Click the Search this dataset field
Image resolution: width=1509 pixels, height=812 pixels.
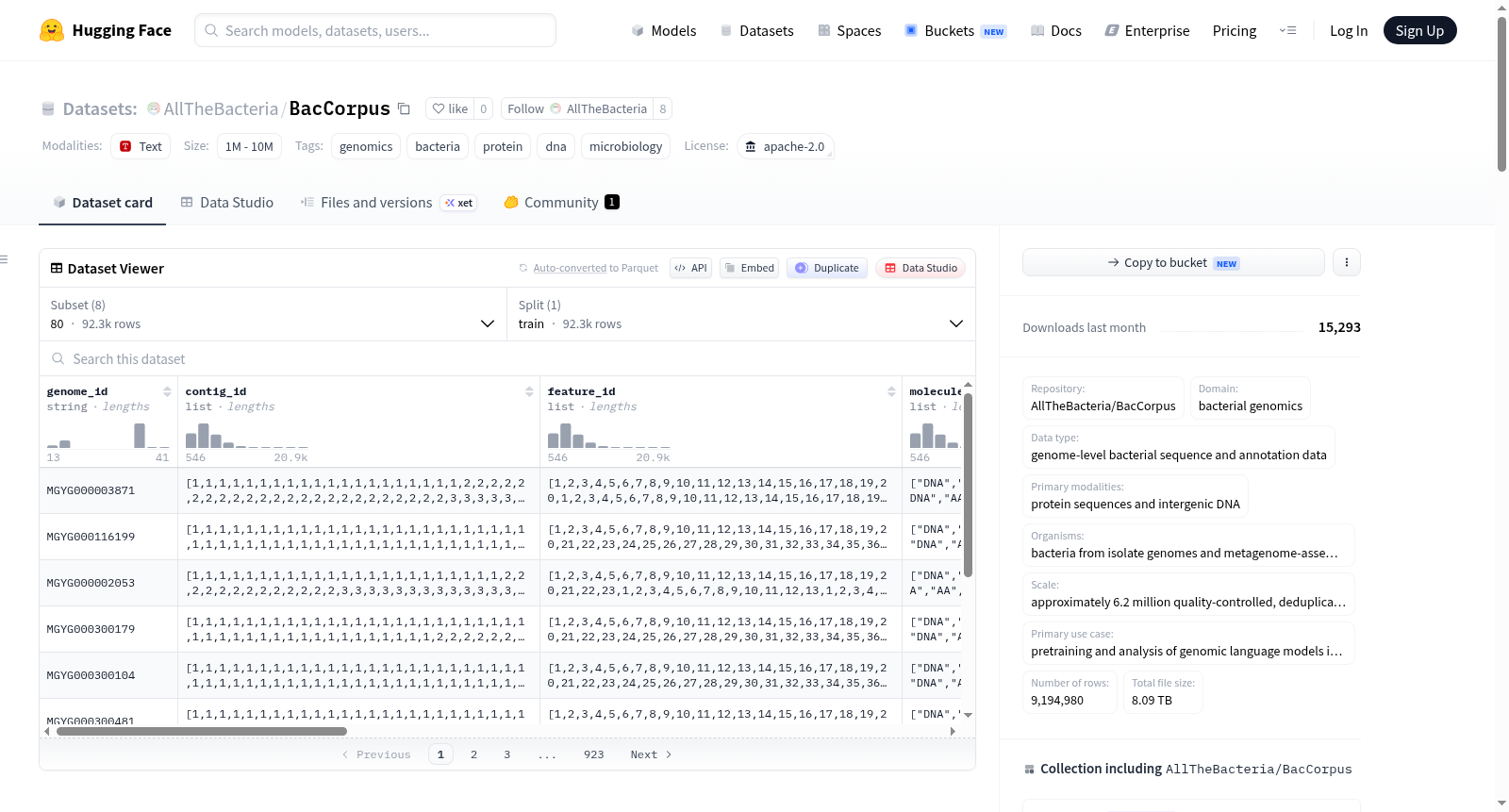(x=507, y=358)
